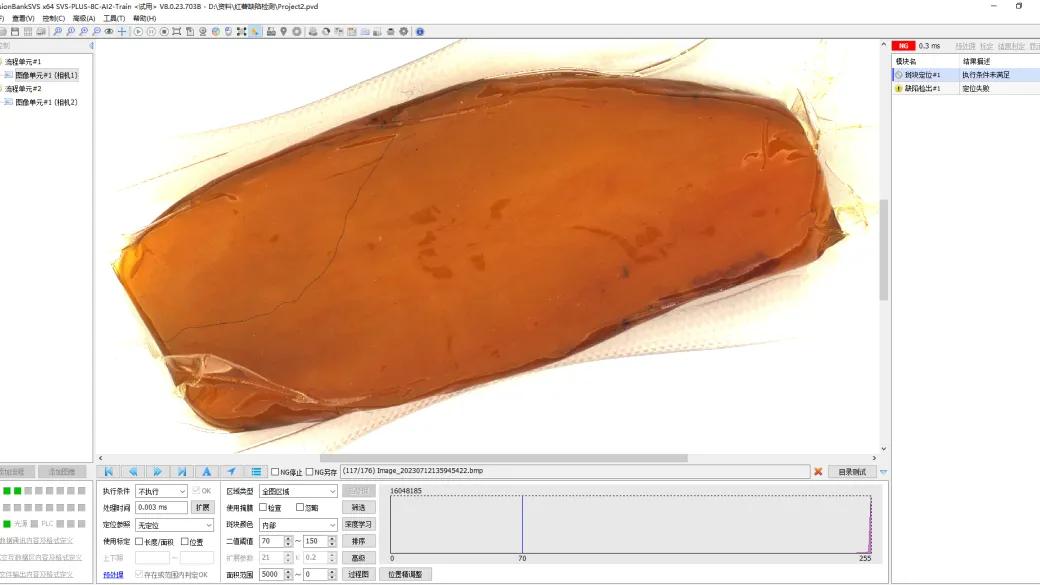The image size is (1040, 585).
Task: Check the 长度/面积 calibration checkbox
Action: (139, 542)
